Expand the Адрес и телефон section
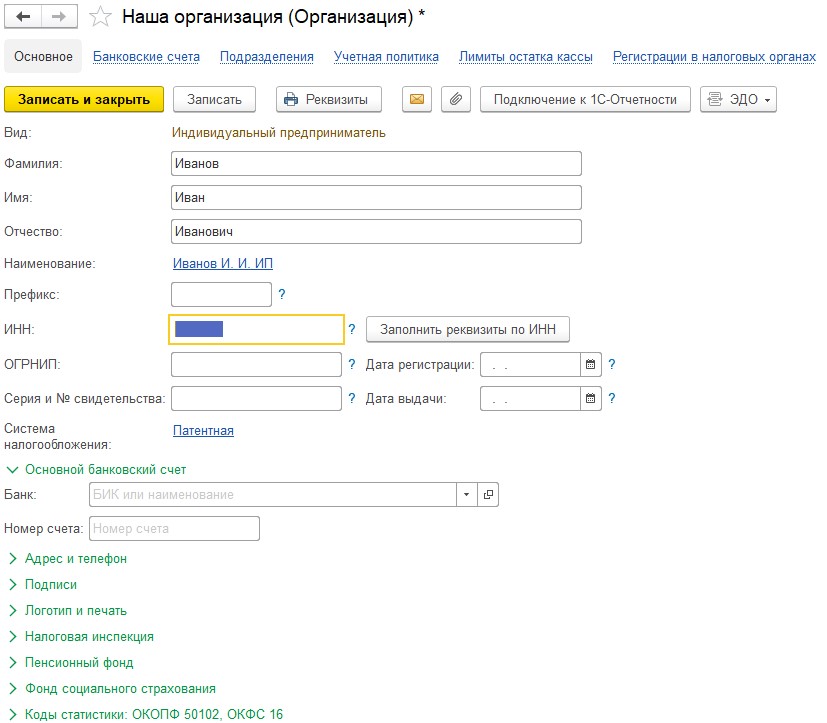The width and height of the screenshot is (827, 723). pyautogui.click(x=75, y=559)
